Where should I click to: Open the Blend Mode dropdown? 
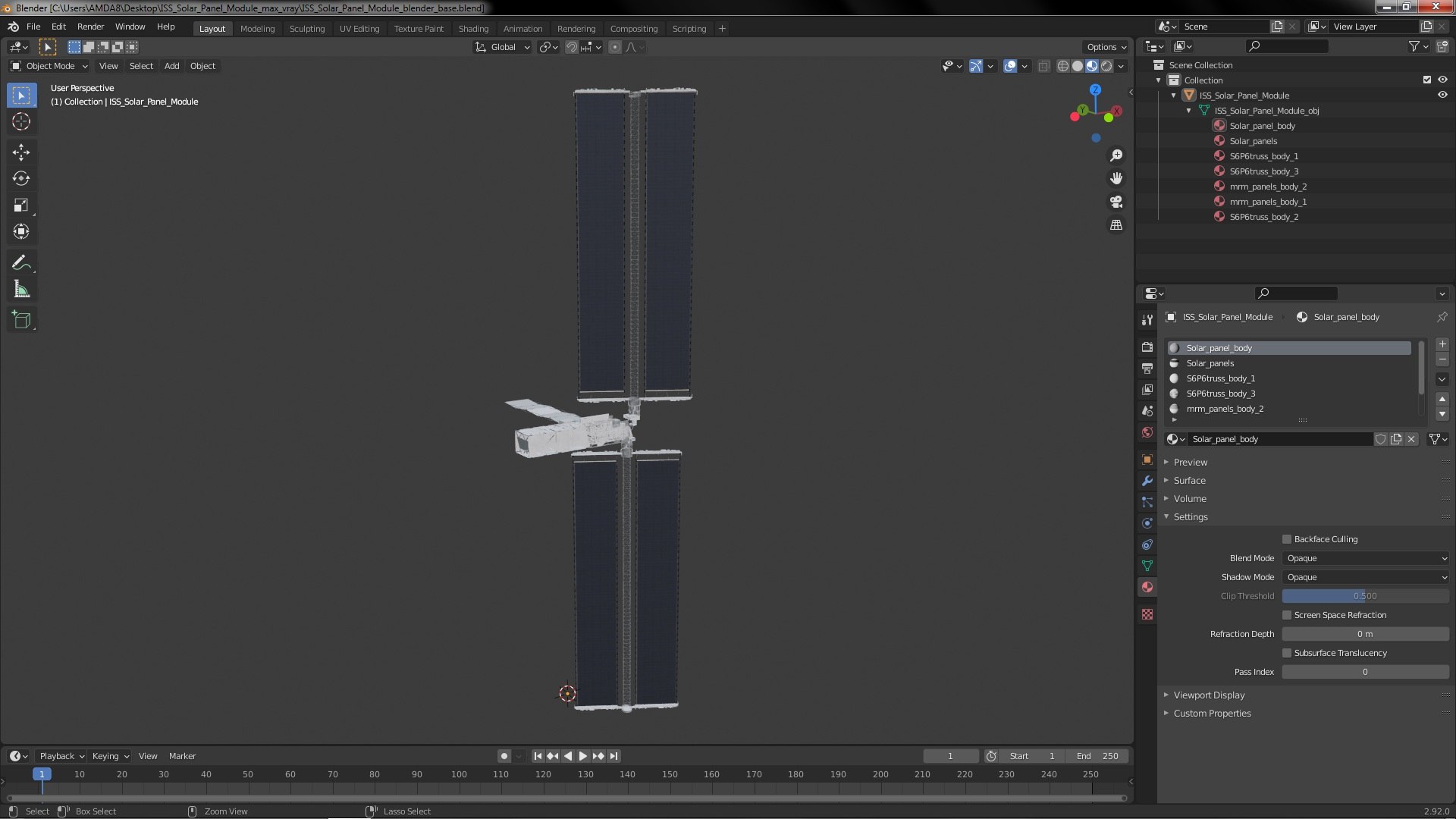[1365, 558]
